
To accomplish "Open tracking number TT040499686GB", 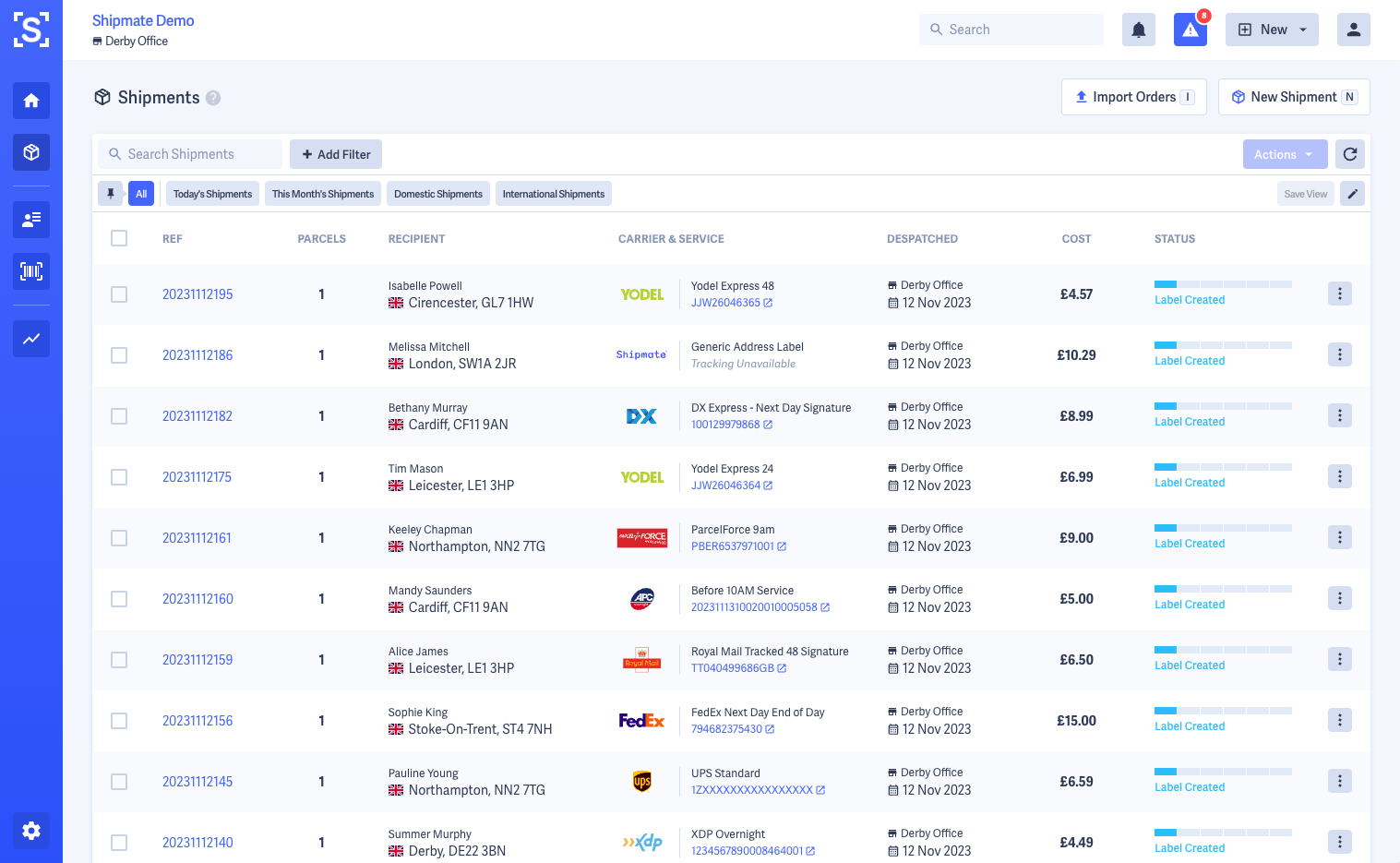I will tap(733, 668).
